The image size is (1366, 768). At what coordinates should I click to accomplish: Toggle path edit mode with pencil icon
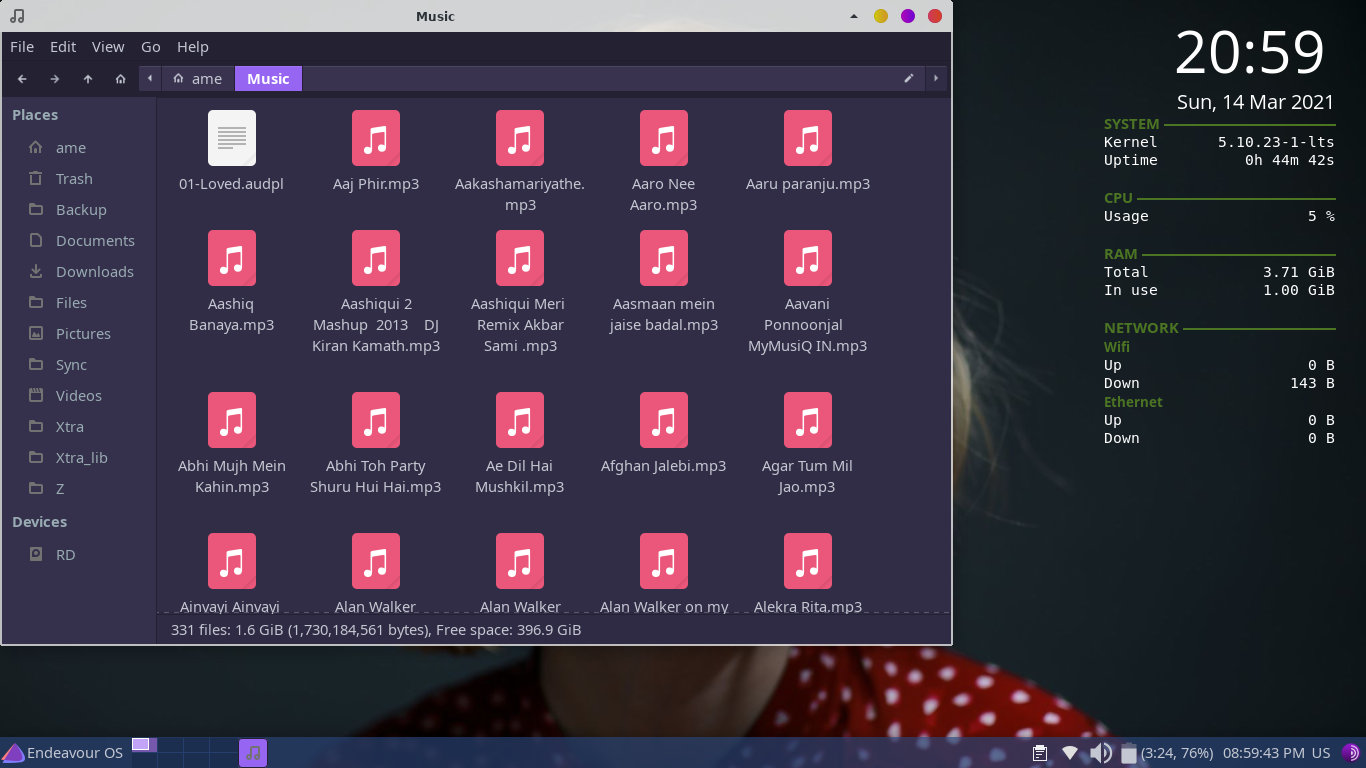pyautogui.click(x=909, y=79)
